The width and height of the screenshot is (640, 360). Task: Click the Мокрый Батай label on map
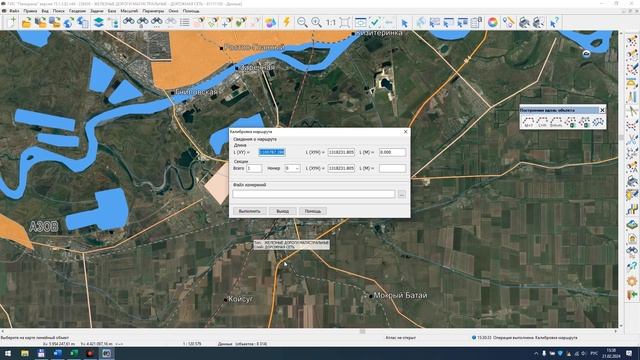pos(400,295)
